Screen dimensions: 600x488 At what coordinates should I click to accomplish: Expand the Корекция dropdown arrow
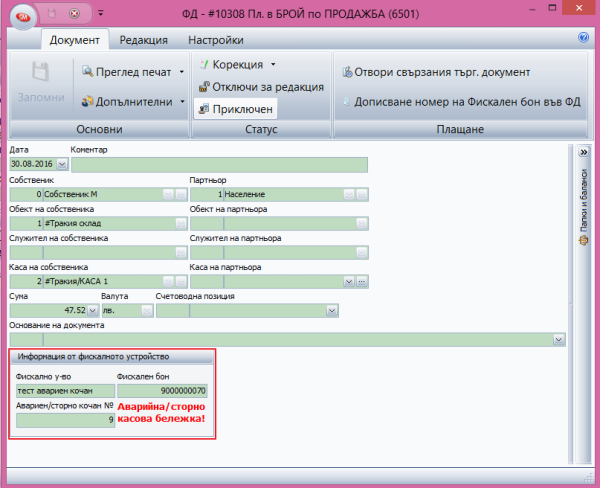273,64
